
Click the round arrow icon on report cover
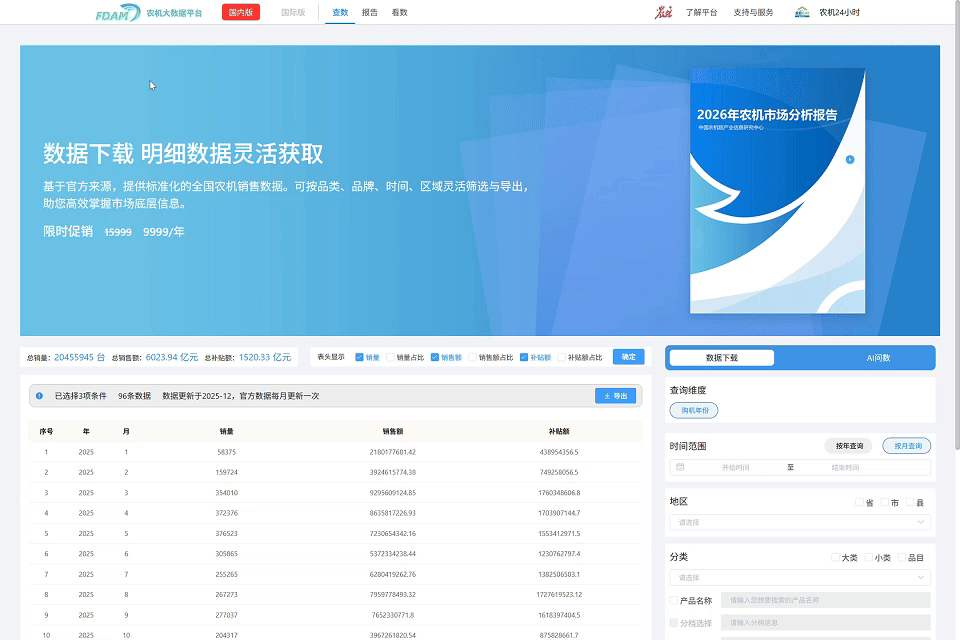click(x=849, y=159)
